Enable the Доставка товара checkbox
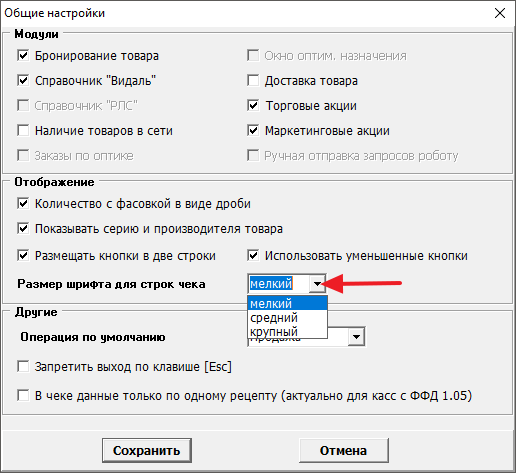Image resolution: width=516 pixels, height=473 pixels. coord(253,80)
